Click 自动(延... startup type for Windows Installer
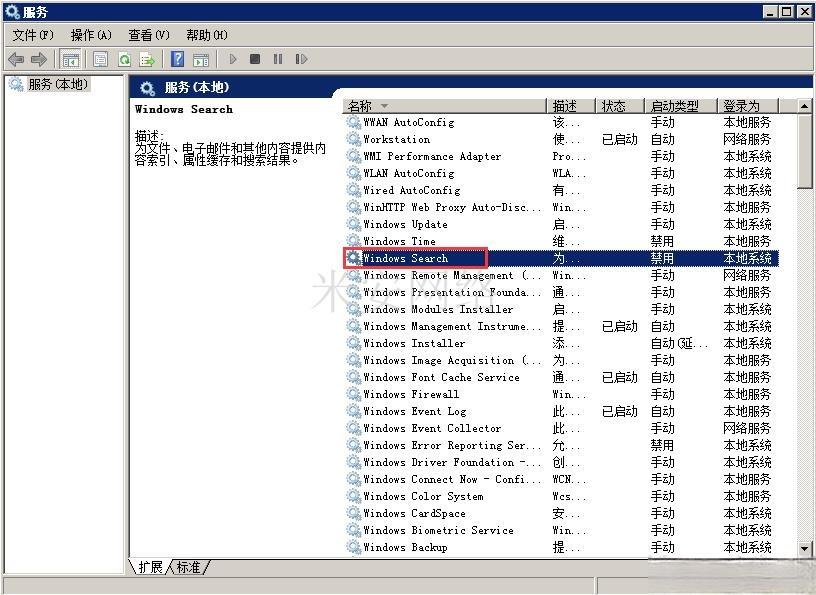 pos(679,344)
